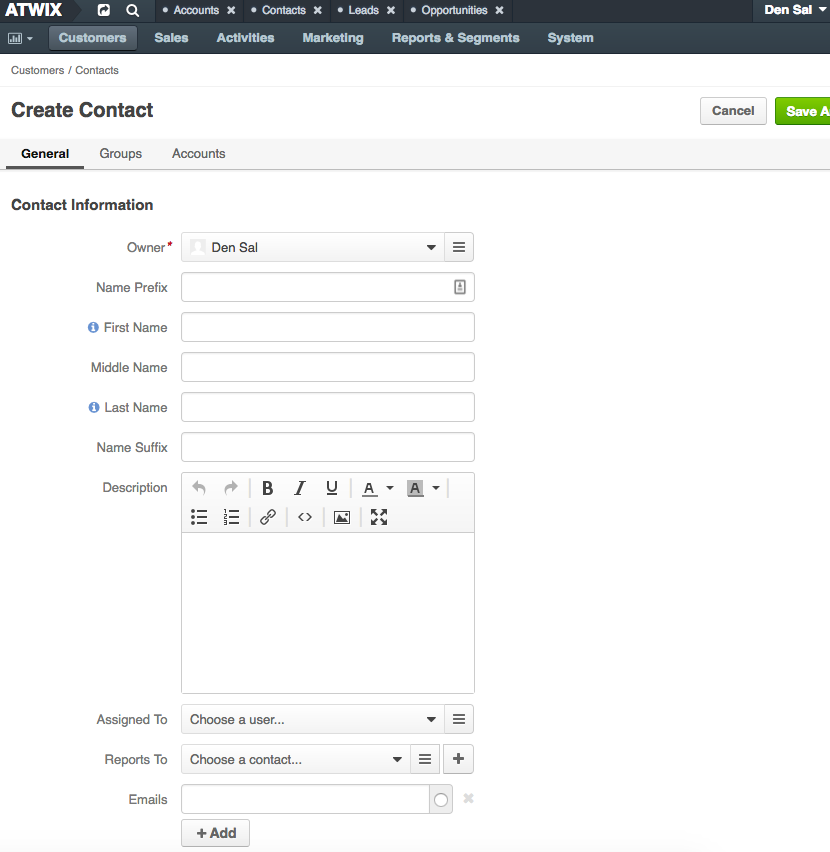Open the Activities menu
This screenshot has width=830, height=852.
246,38
